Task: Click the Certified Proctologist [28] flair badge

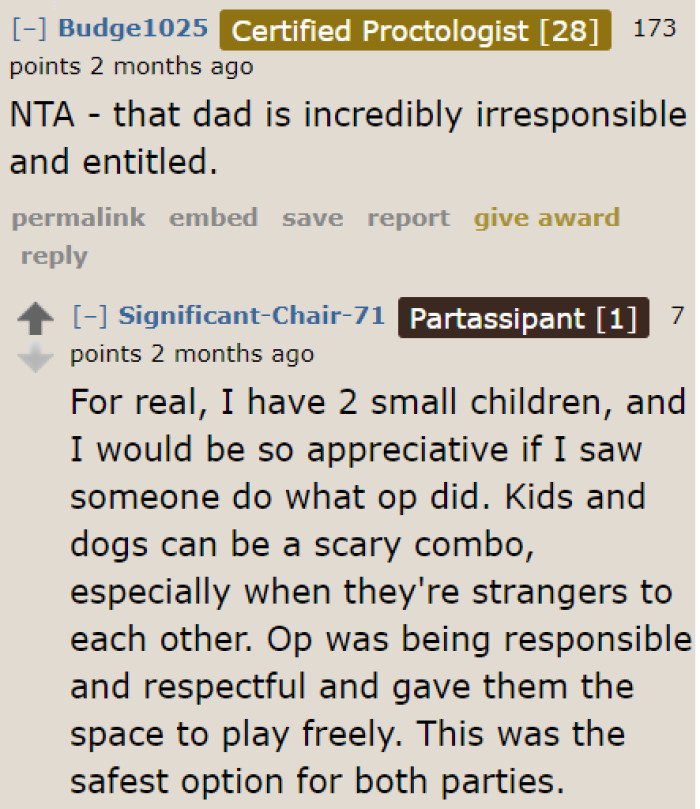Action: click(416, 30)
